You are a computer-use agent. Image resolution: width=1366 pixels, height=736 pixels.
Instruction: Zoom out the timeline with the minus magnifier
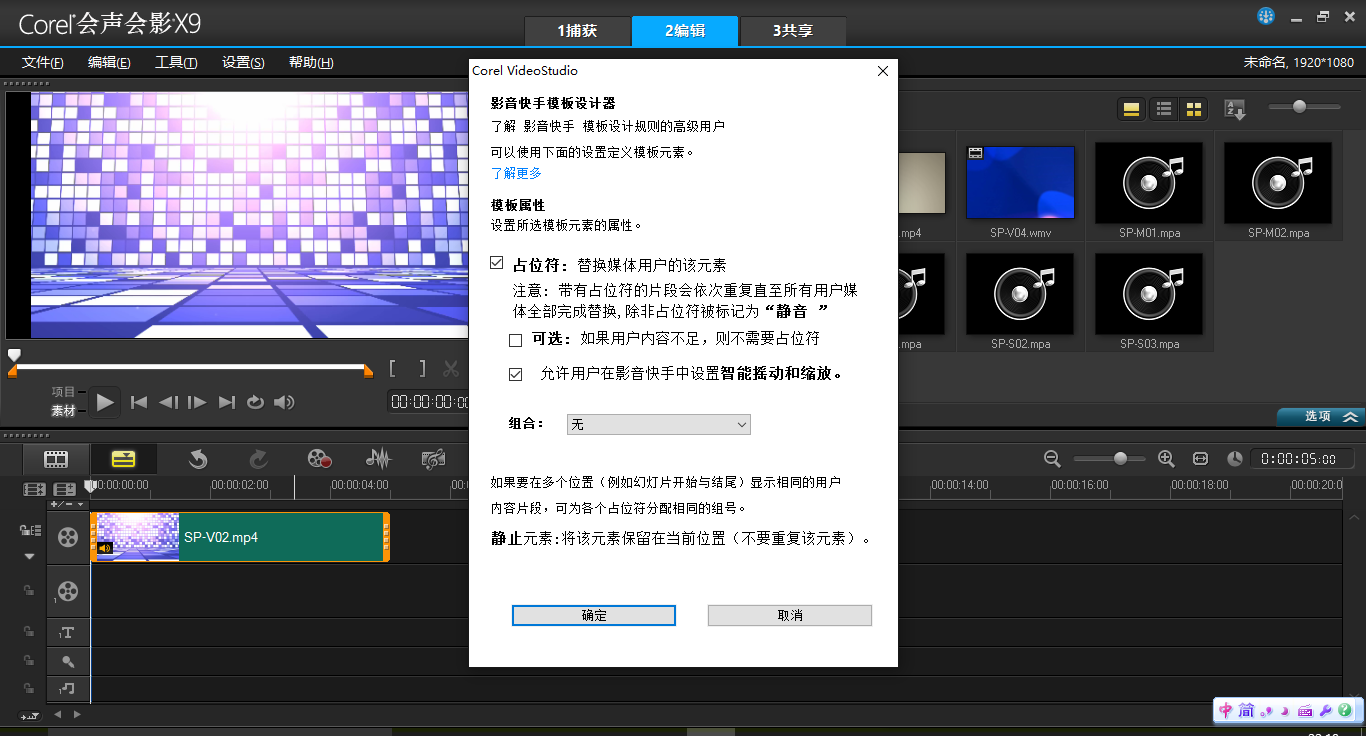click(x=1052, y=458)
